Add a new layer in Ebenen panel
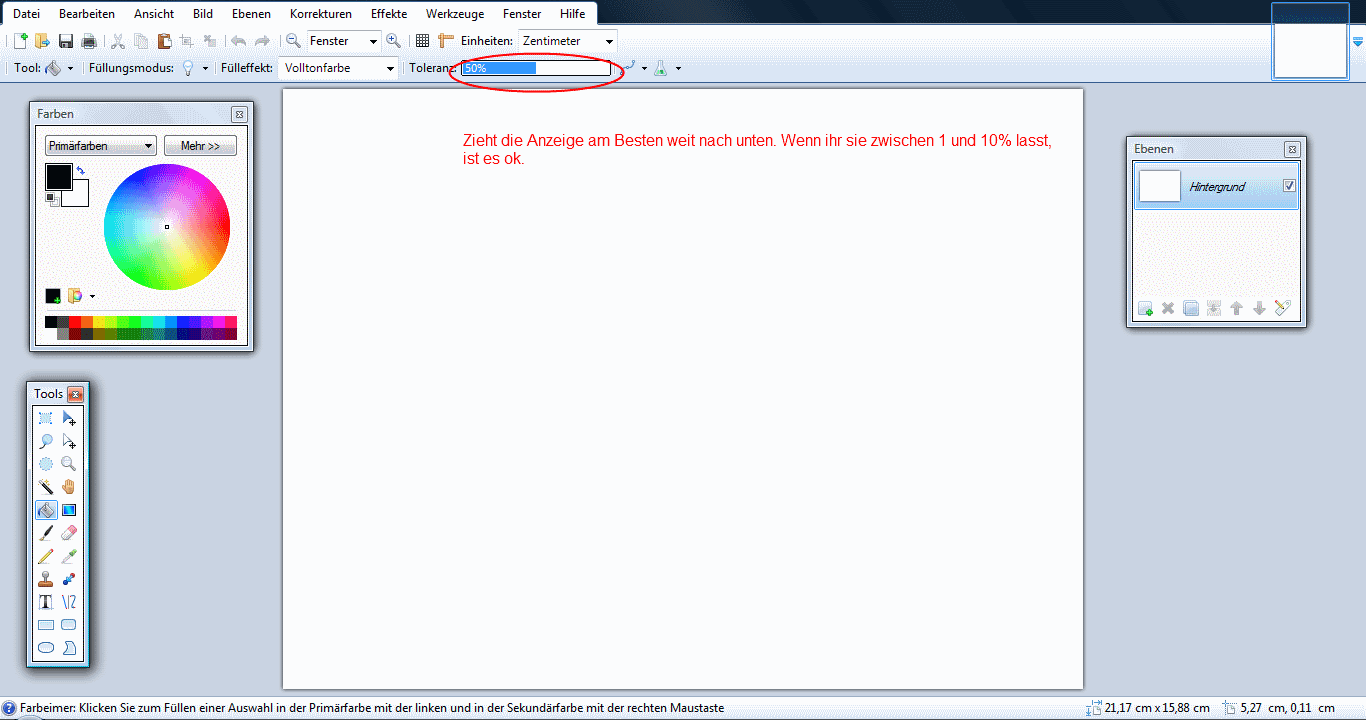Viewport: 1366px width, 720px height. click(1145, 309)
